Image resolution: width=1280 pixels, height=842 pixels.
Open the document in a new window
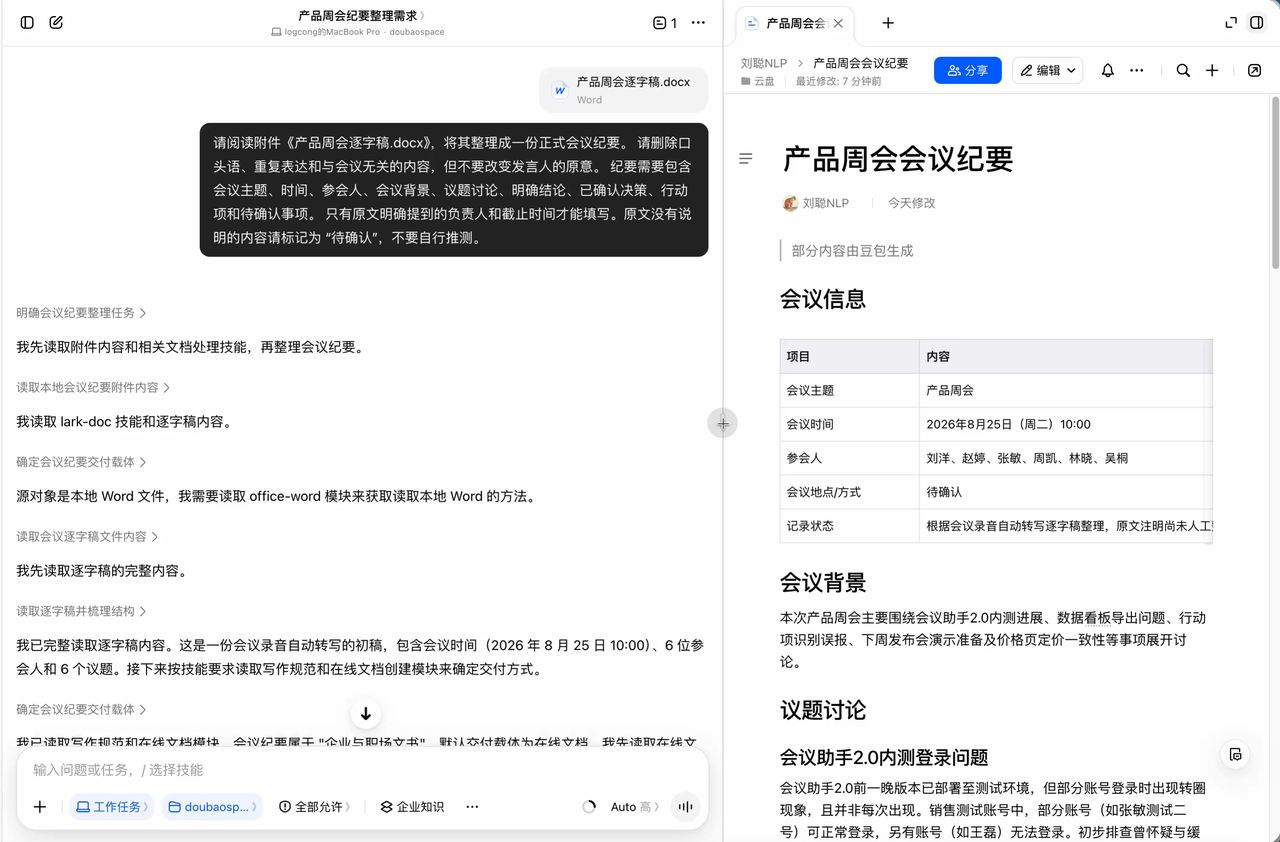[1255, 70]
